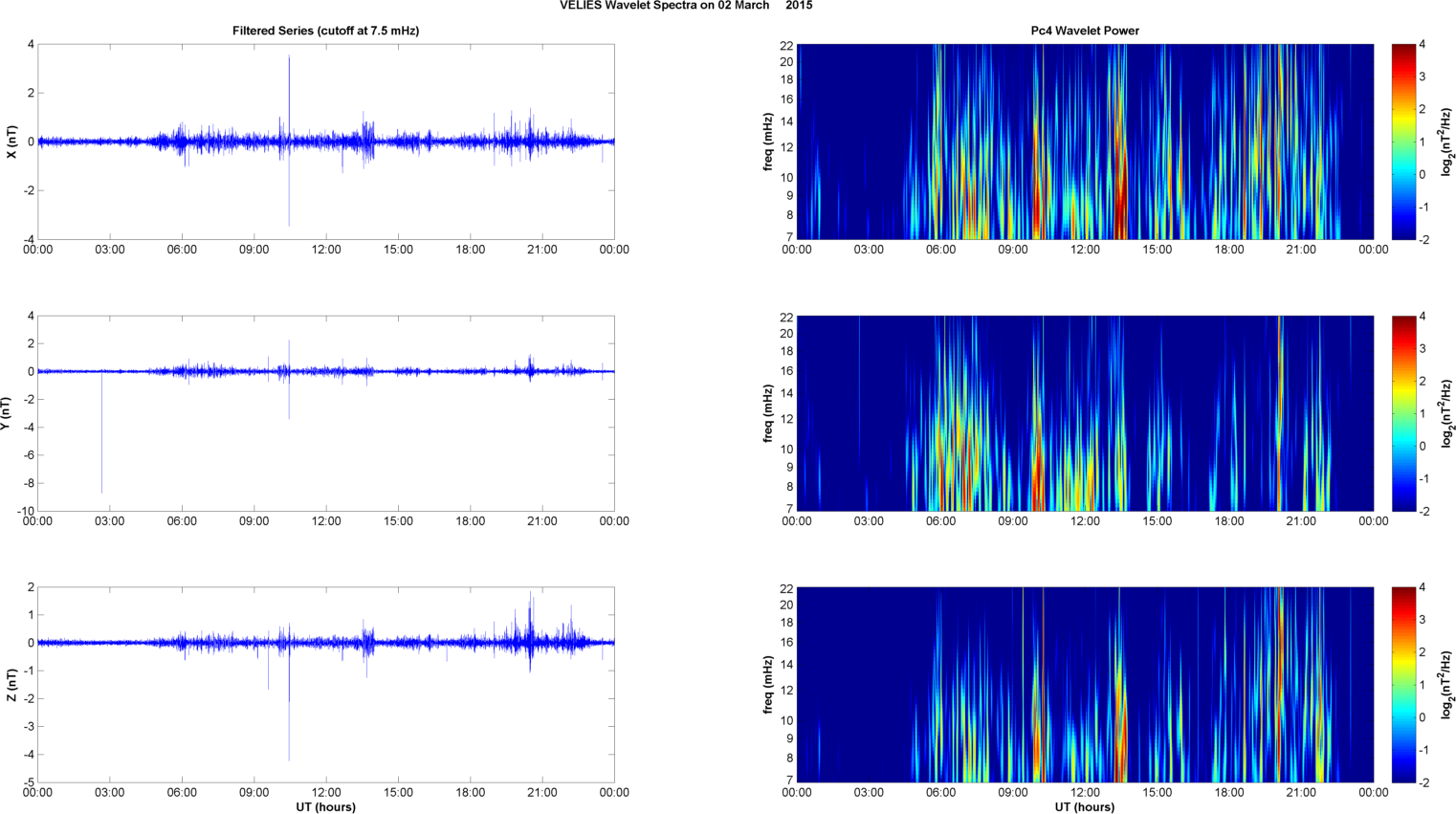Click the "X (nT)" axis label
This screenshot has height=814, width=1456.
pos(11,142)
